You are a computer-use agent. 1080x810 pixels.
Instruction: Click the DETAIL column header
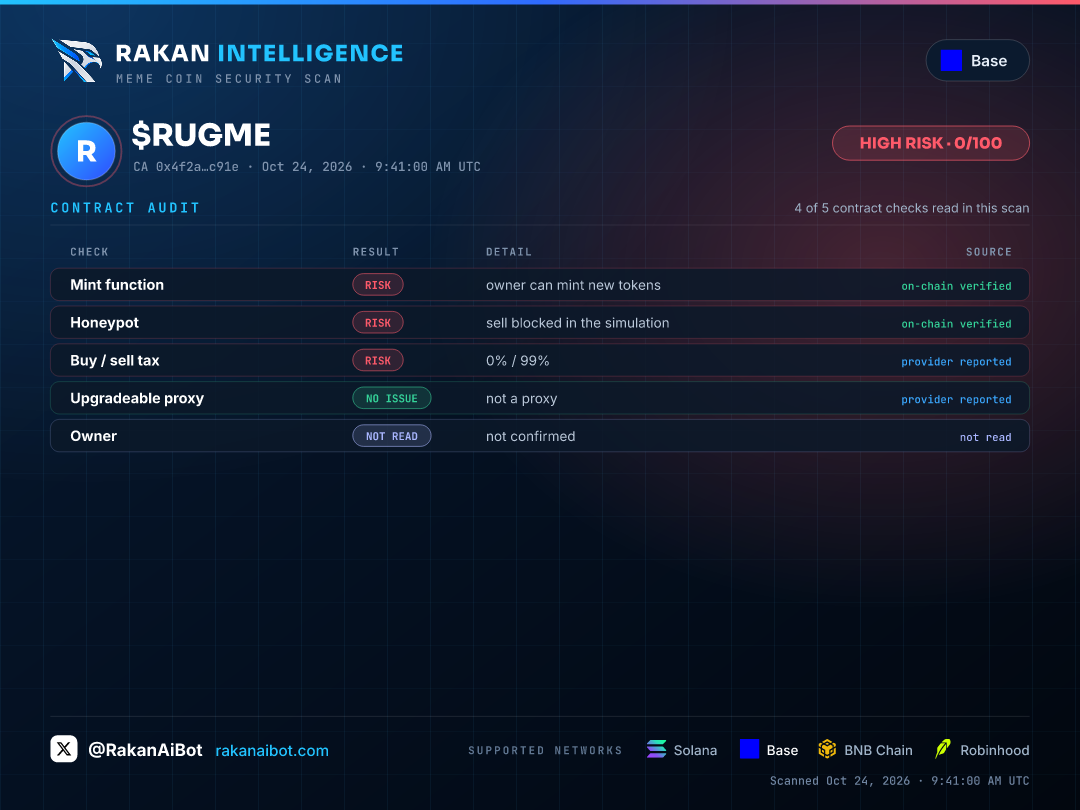coord(509,252)
